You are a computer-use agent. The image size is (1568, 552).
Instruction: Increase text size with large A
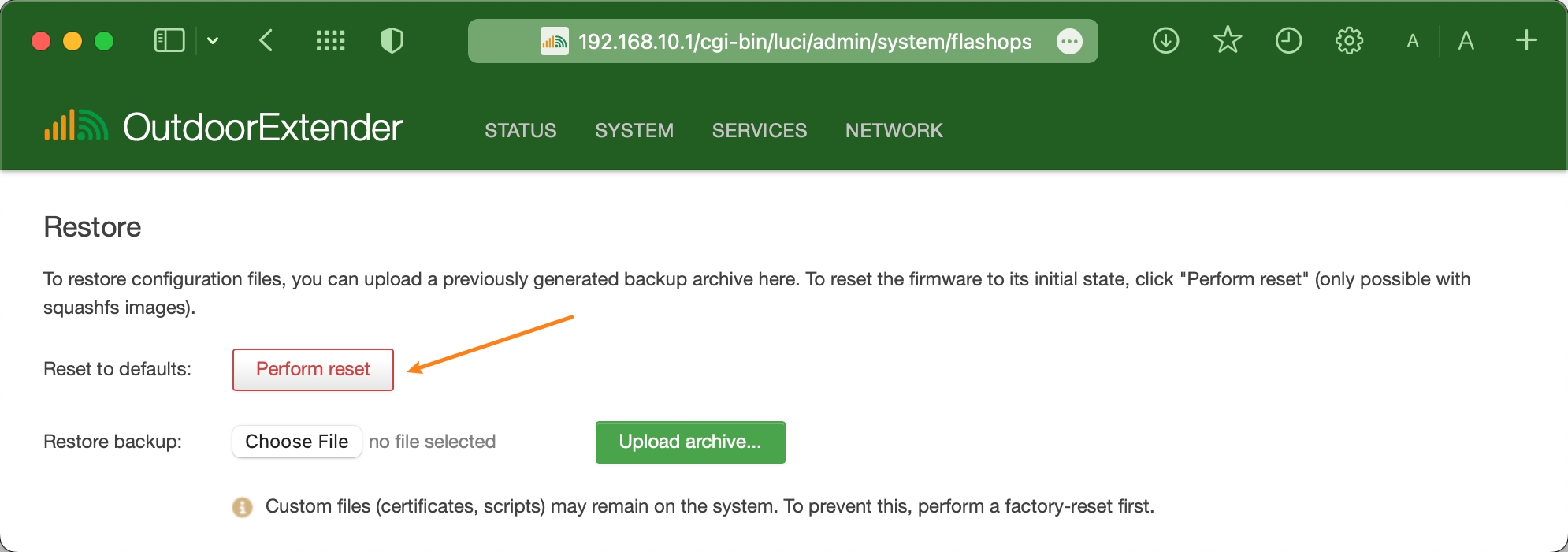pyautogui.click(x=1466, y=41)
